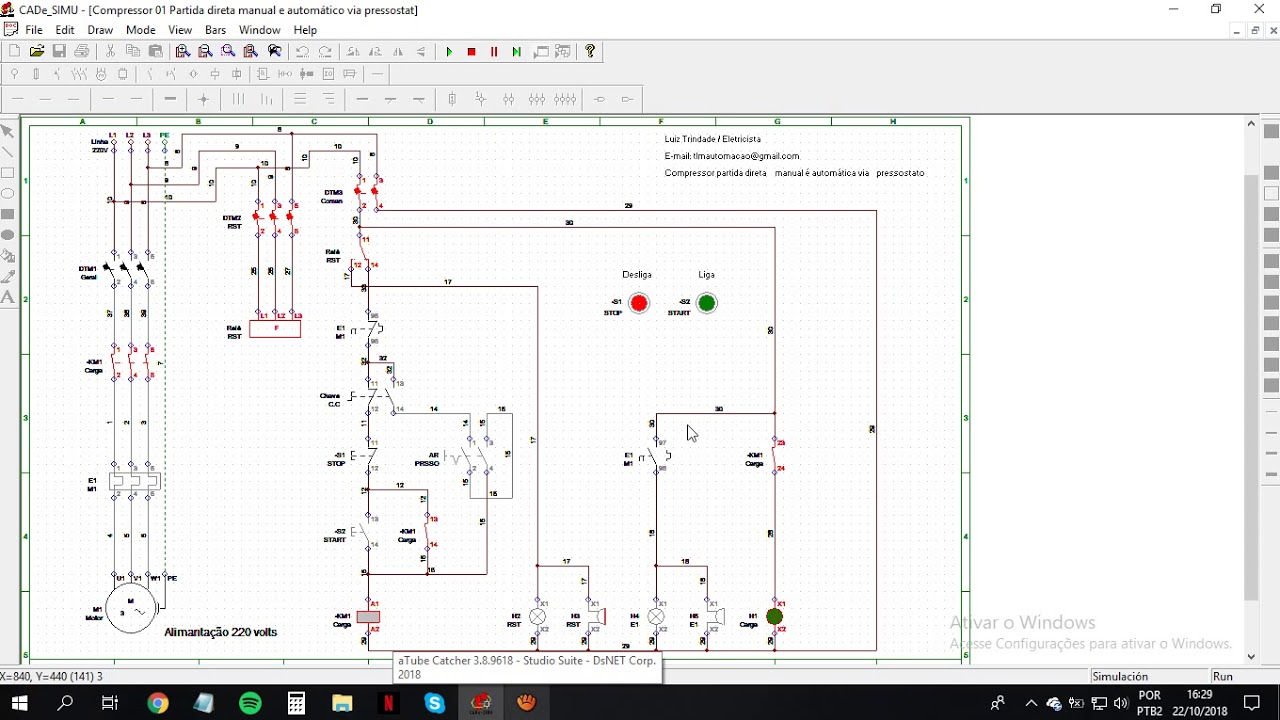Viewport: 1280px width, 720px height.
Task: Click the -KM1 Carga contactor coil
Action: point(368,618)
